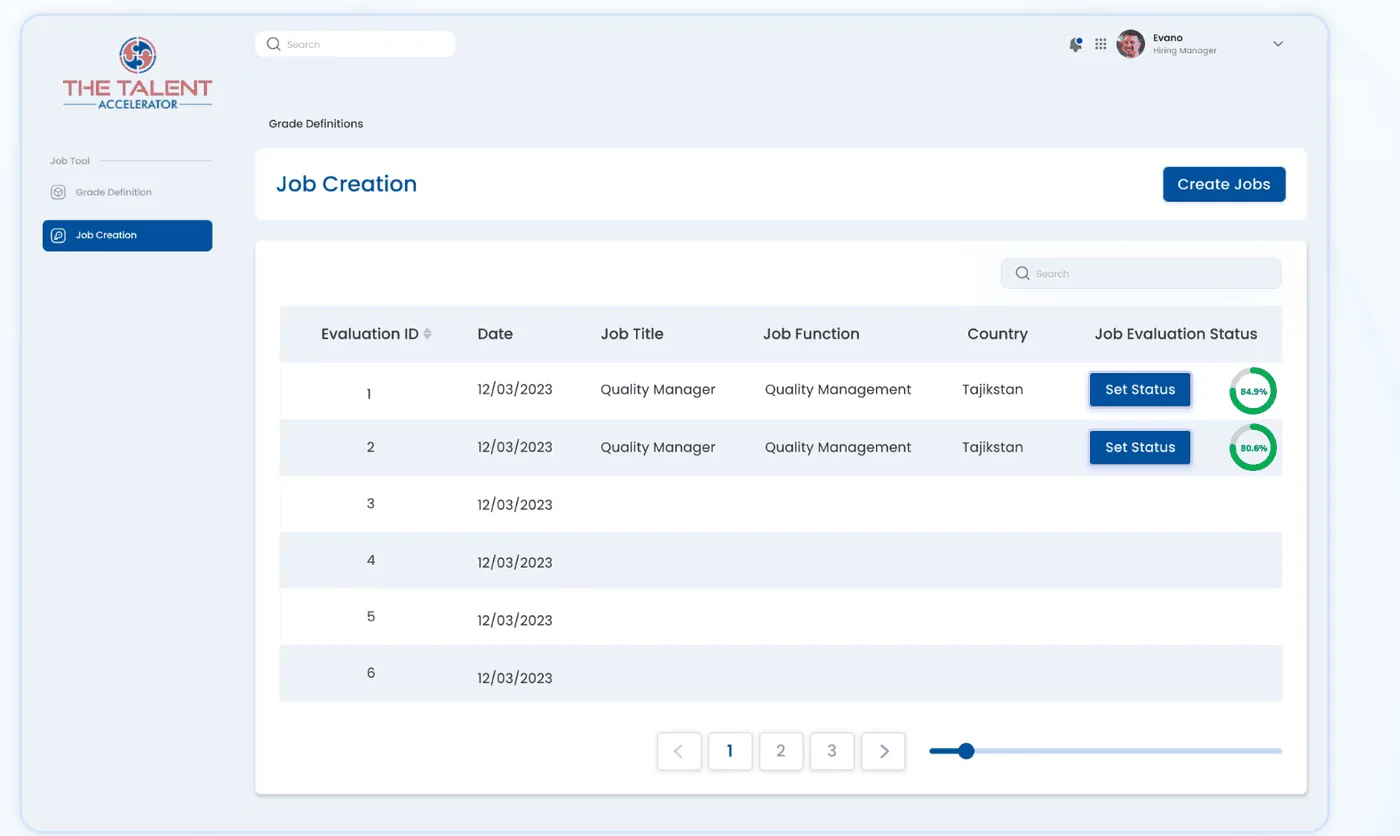This screenshot has width=1400, height=836.
Task: Click the Job Evaluation Status column header
Action: tap(1176, 334)
